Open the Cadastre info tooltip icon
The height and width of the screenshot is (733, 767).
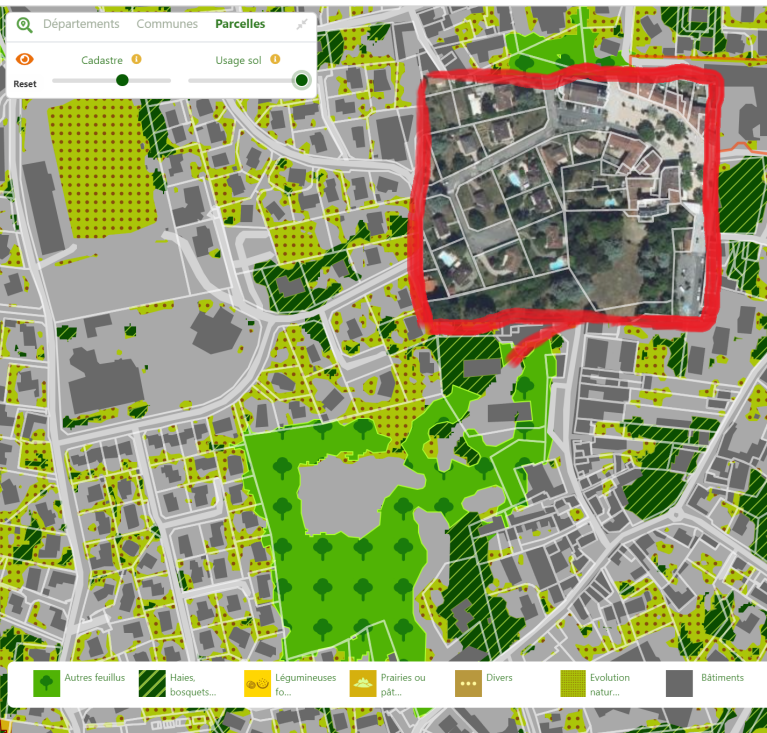137,60
